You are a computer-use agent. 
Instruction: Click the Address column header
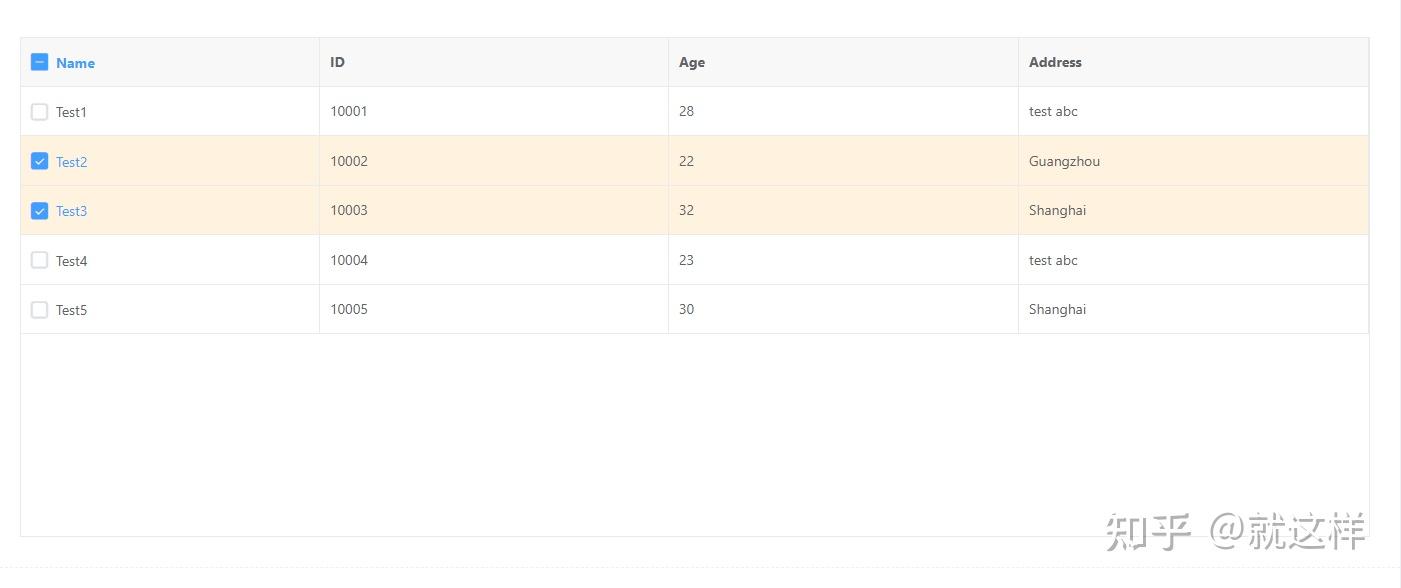point(1055,62)
